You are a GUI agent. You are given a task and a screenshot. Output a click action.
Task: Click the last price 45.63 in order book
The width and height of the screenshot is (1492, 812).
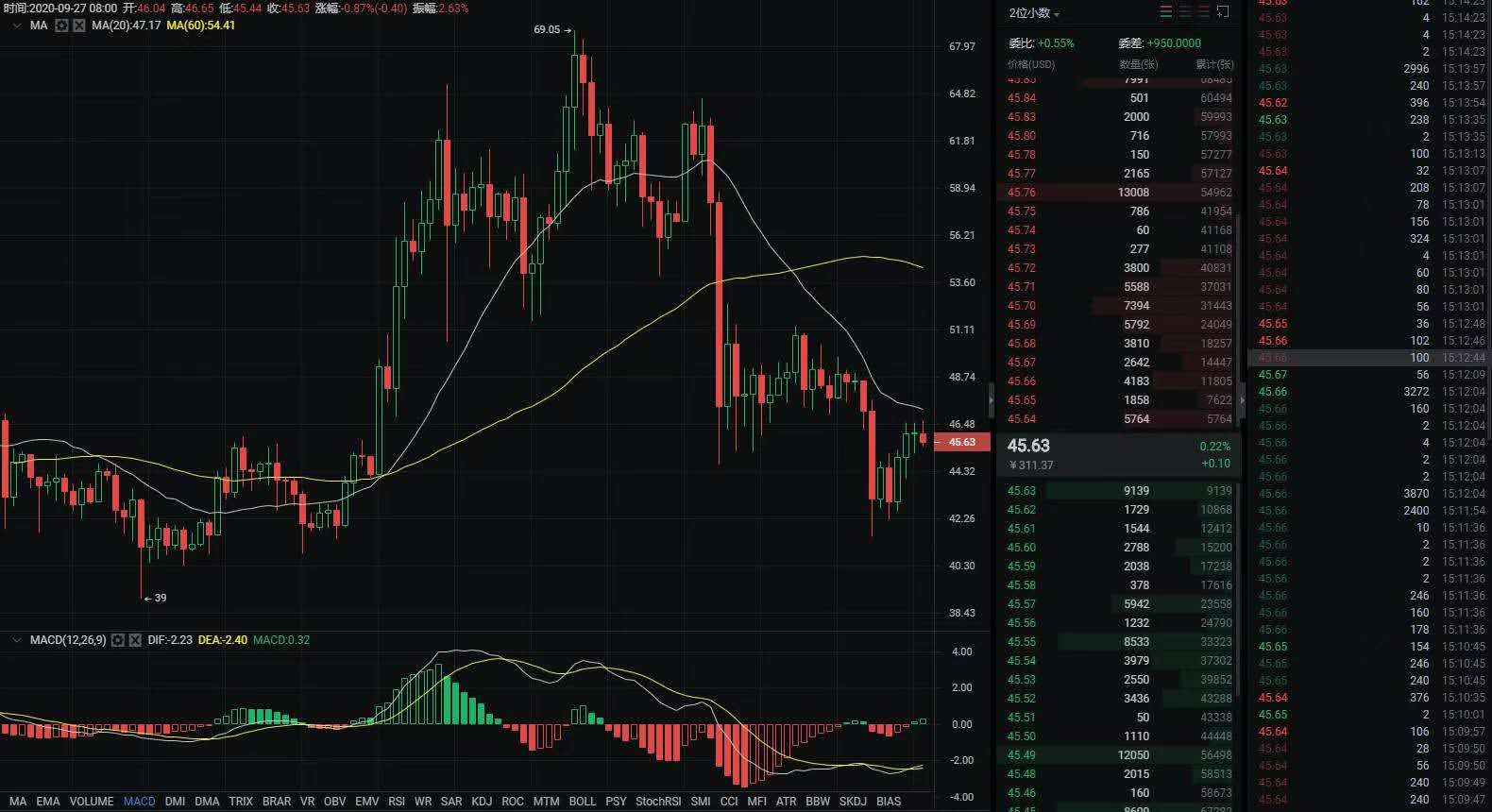point(1028,446)
